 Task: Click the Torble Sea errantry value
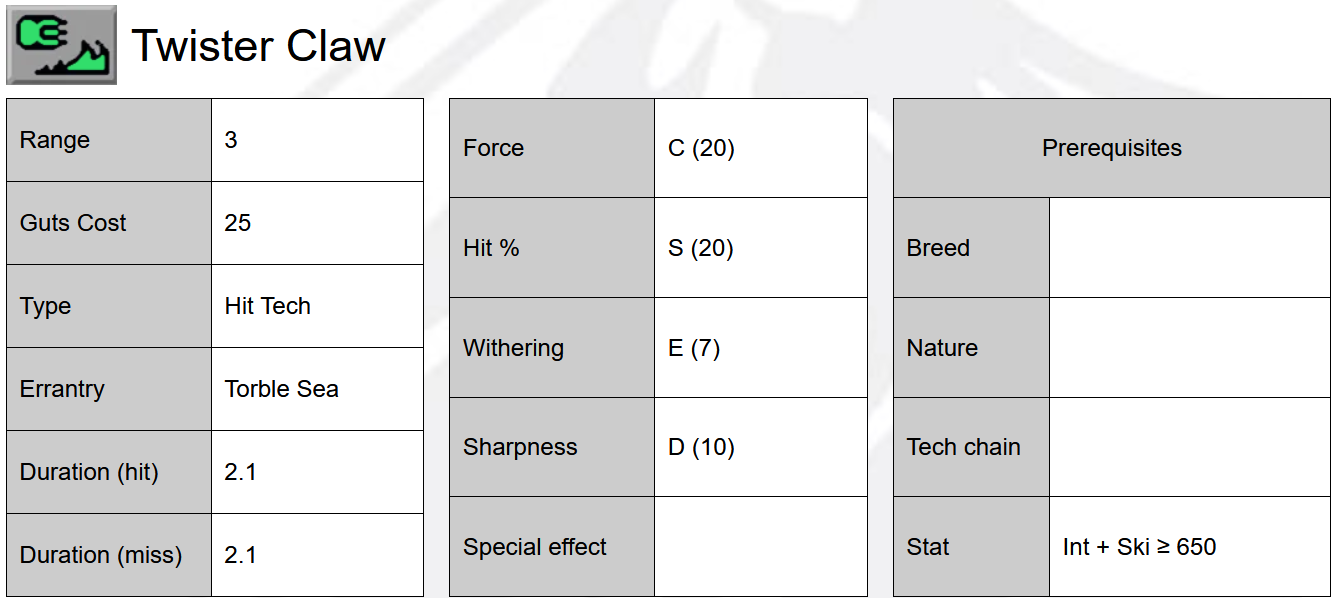pyautogui.click(x=317, y=389)
